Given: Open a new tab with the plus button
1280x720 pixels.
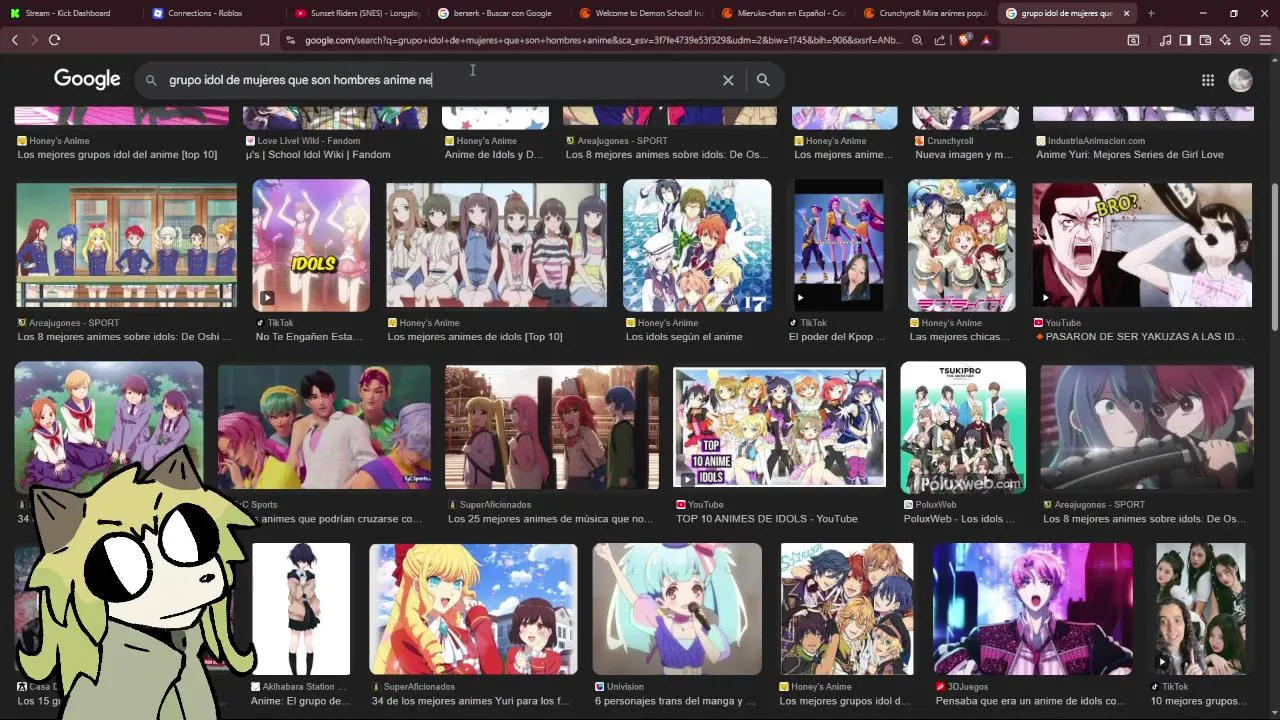Looking at the screenshot, I should [x=1151, y=13].
